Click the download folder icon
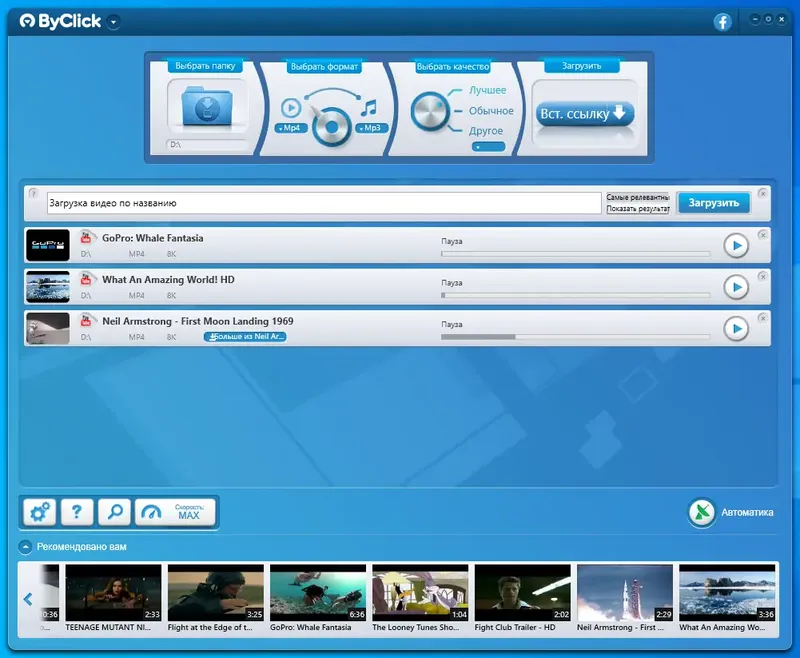Screen dimensions: 800x658 point(207,106)
